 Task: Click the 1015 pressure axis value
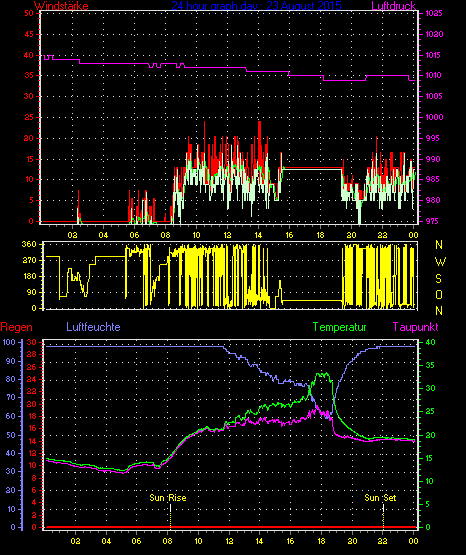pos(433,55)
